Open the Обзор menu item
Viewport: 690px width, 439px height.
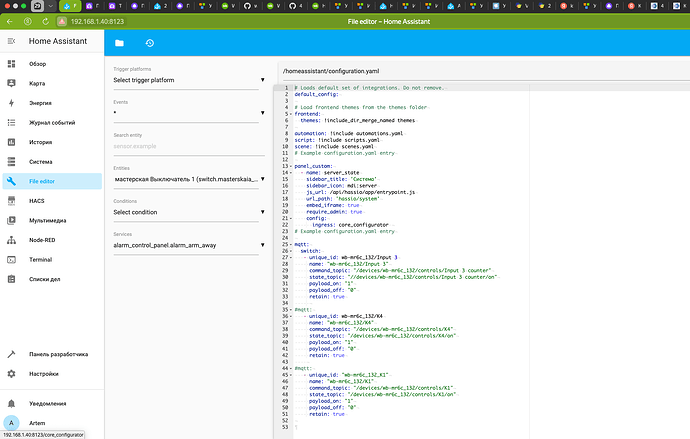(x=52, y=64)
